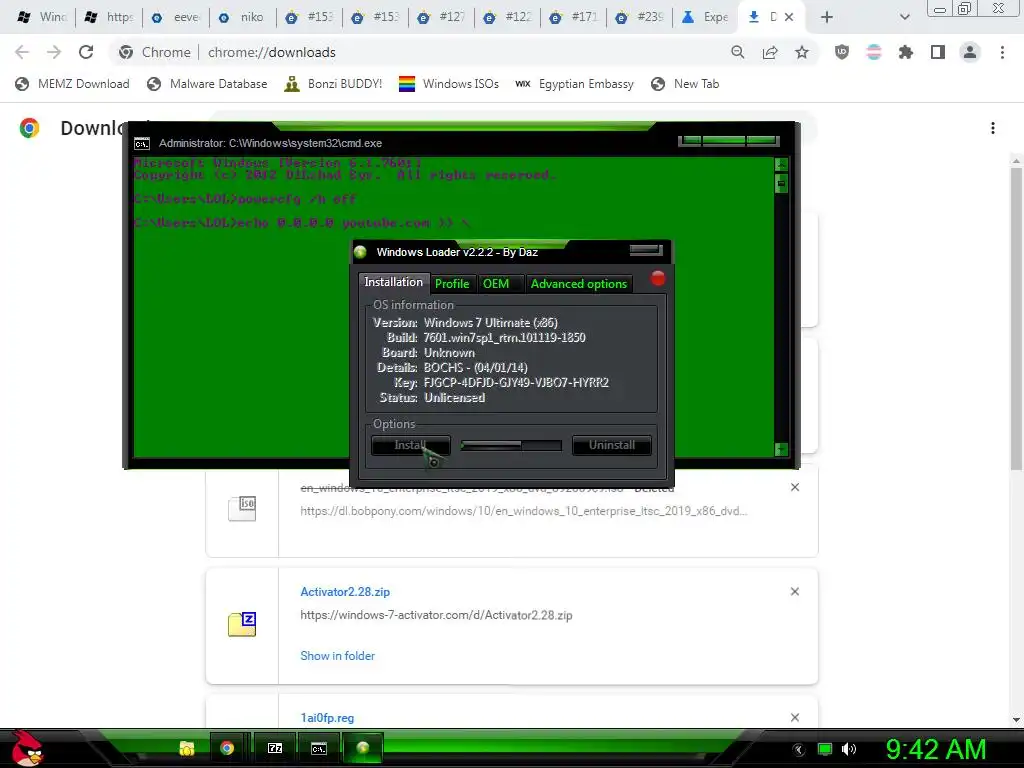
Task: Switch to the 'Expe' flask tab
Action: [705, 17]
